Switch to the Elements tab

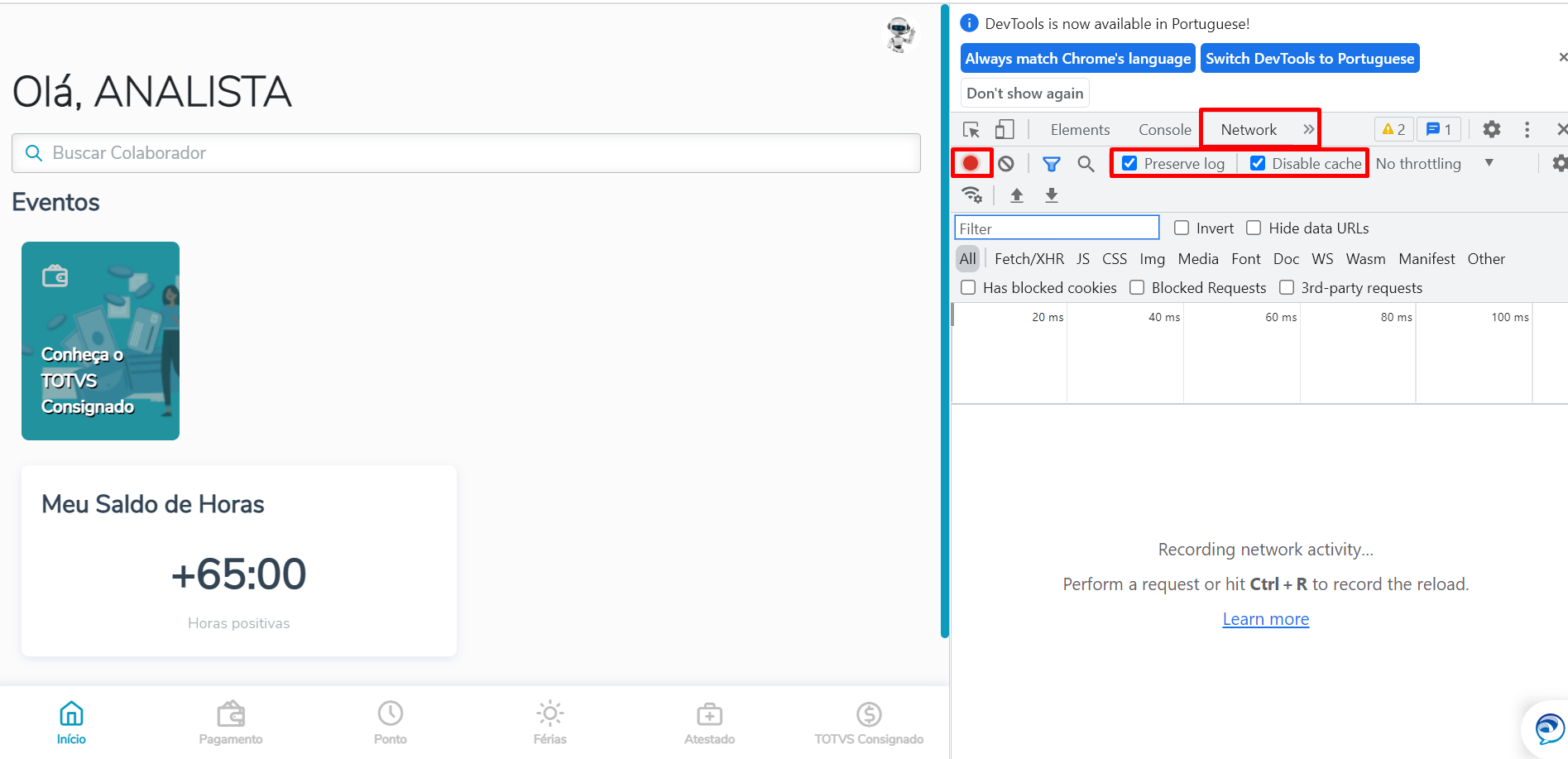1080,130
